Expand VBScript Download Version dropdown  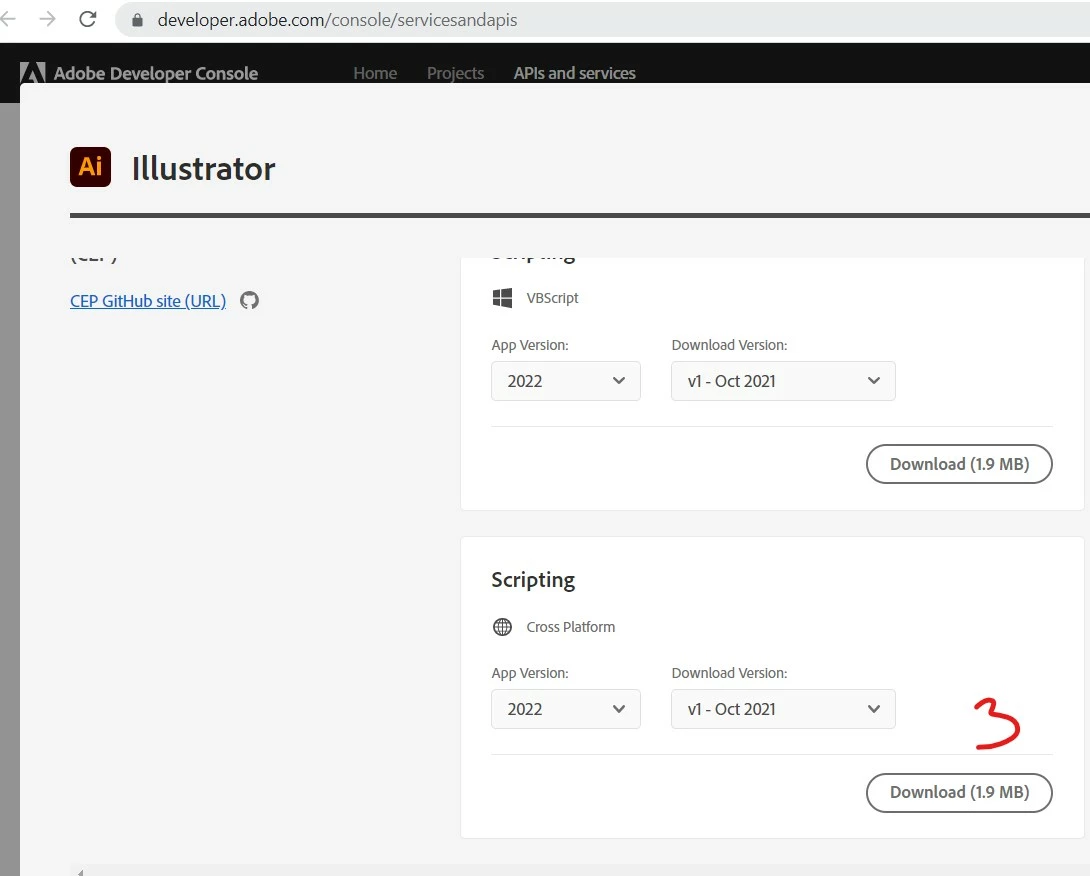coord(783,381)
